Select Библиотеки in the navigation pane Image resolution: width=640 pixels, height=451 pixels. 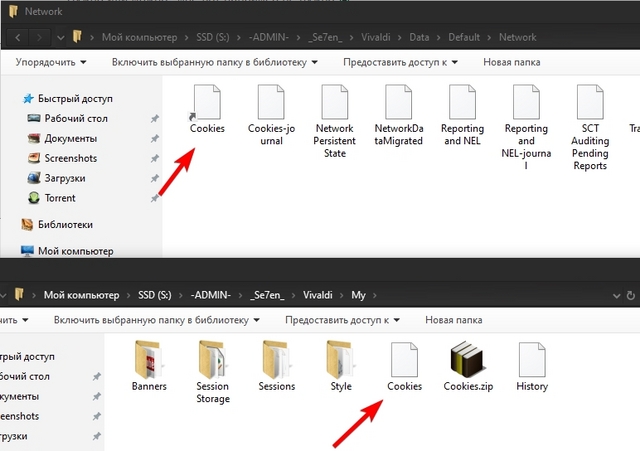(65, 225)
